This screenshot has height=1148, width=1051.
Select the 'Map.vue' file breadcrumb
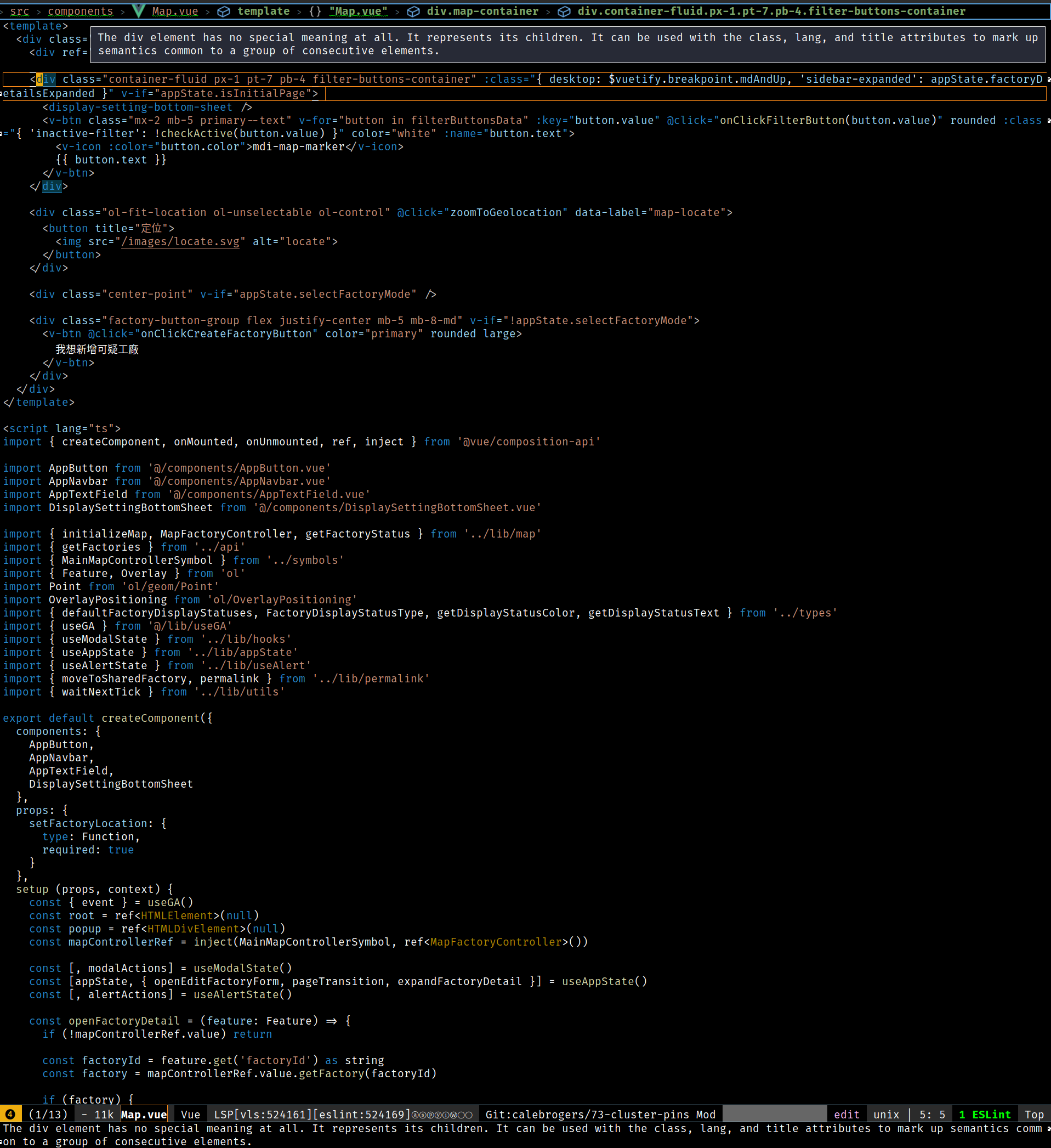(175, 12)
